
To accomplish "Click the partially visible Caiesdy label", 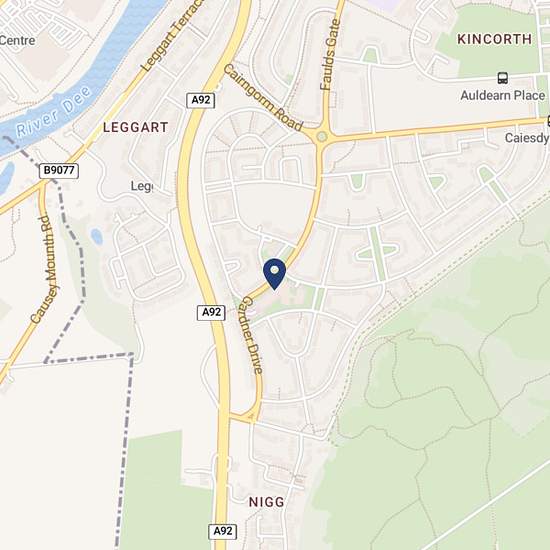I will coord(527,138).
